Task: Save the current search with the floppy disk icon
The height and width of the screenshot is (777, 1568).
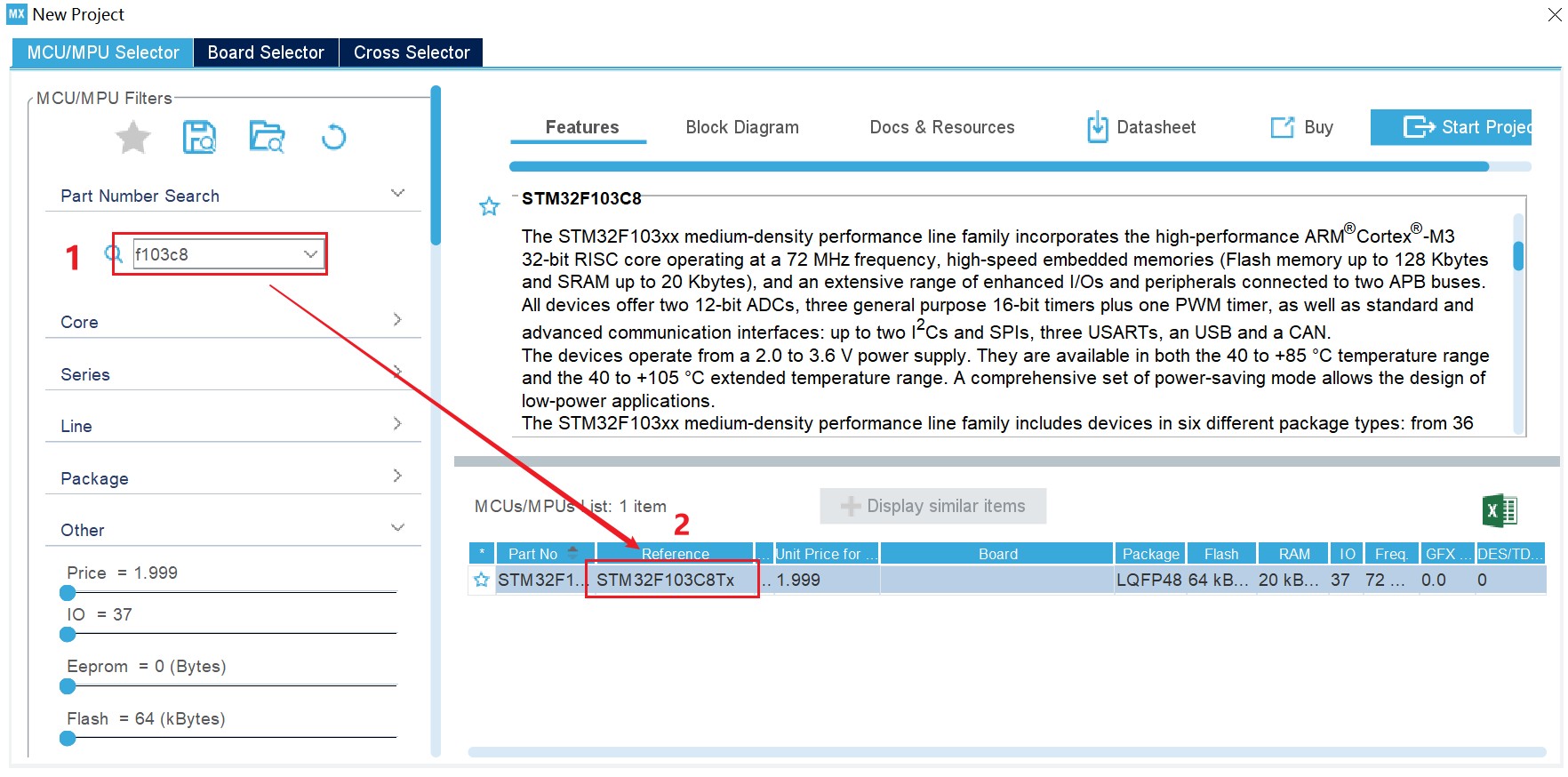Action: (x=199, y=138)
